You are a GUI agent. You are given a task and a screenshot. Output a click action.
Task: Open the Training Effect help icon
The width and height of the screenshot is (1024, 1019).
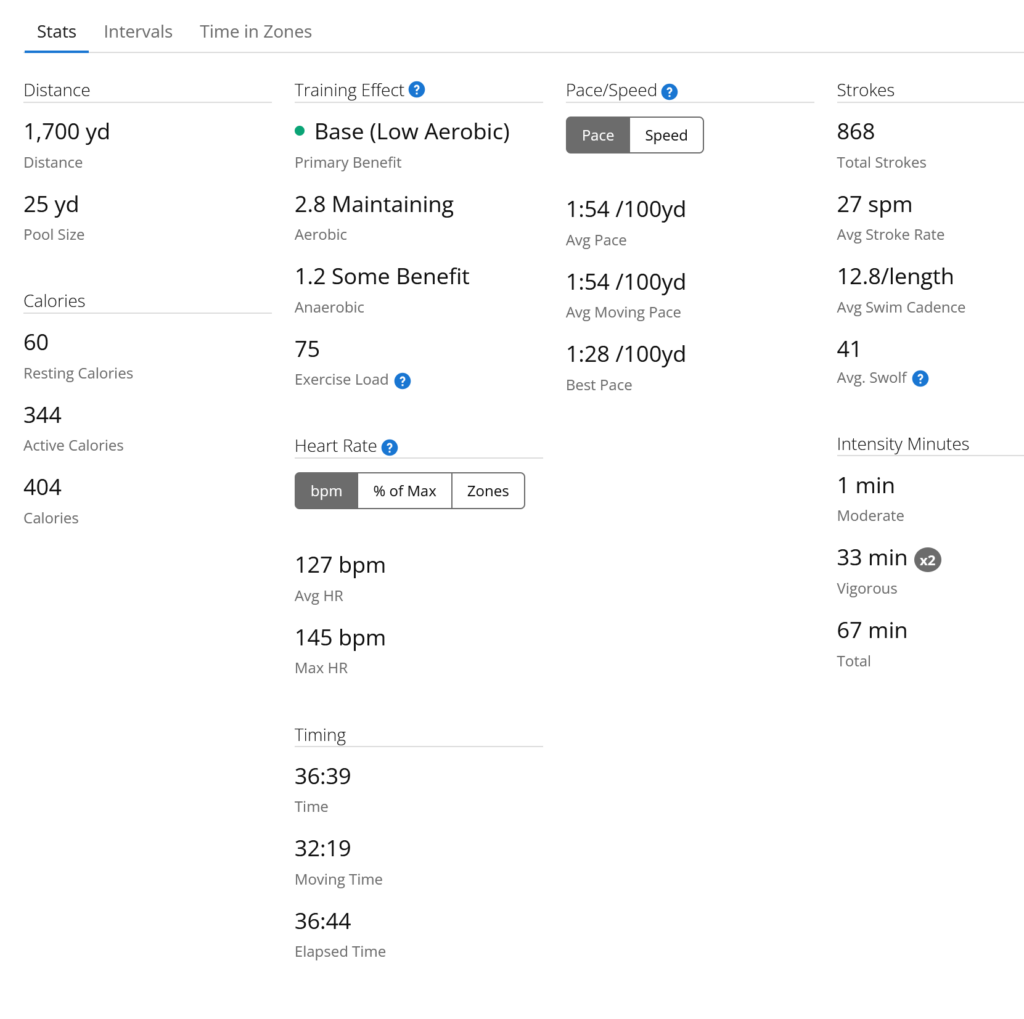[x=417, y=90]
